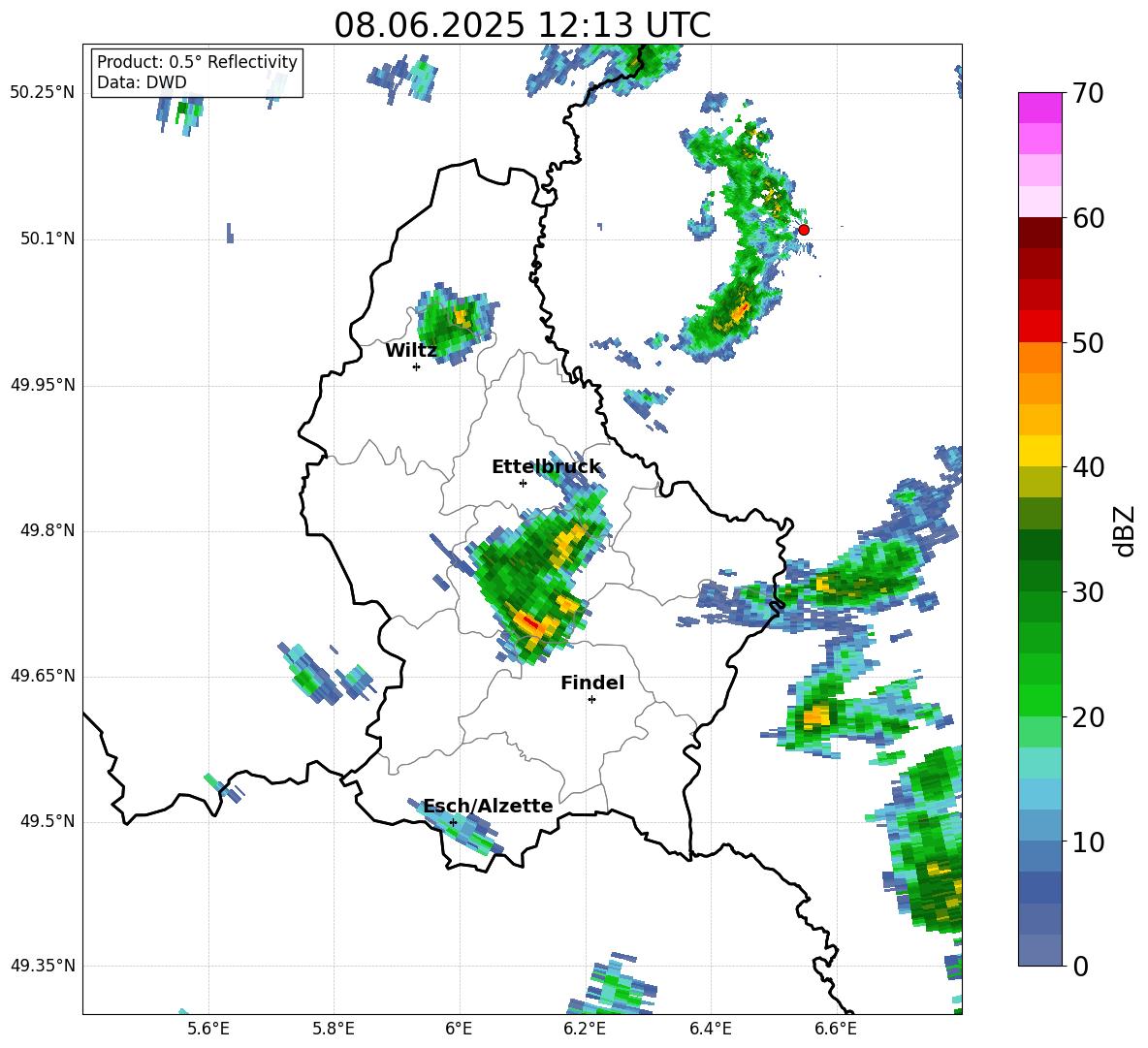
Task: Click the bright green colorbar segment at 20
Action: 1040,700
